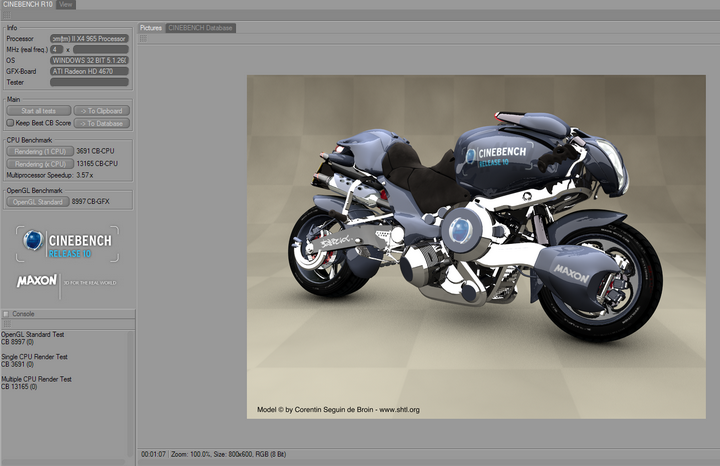The image size is (720, 466).
Task: Enable Keep Best CB Score checkbox
Action: point(10,123)
